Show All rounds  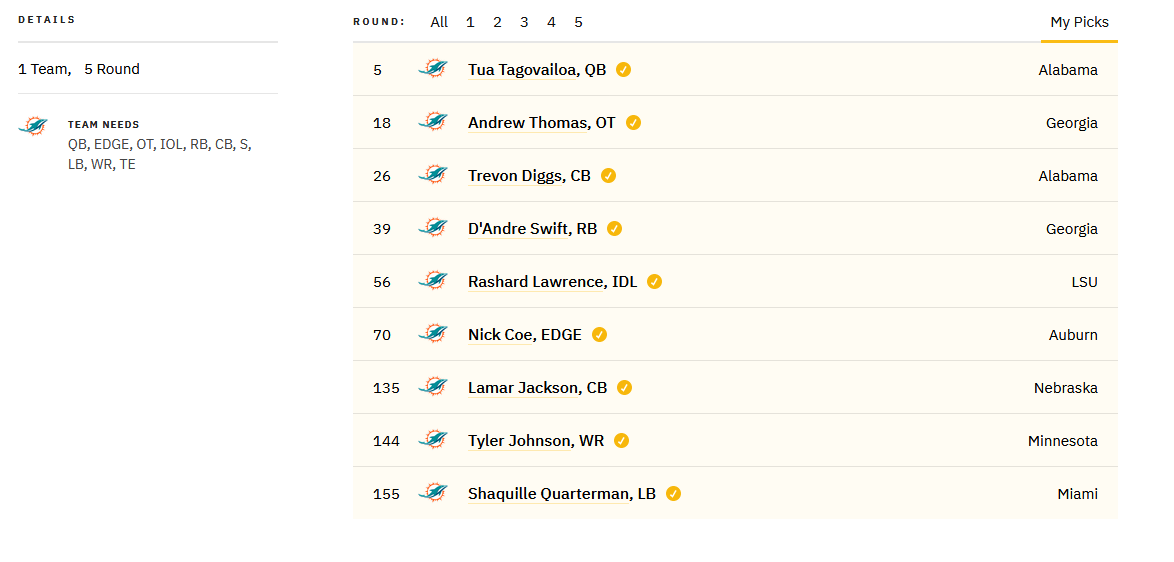440,22
